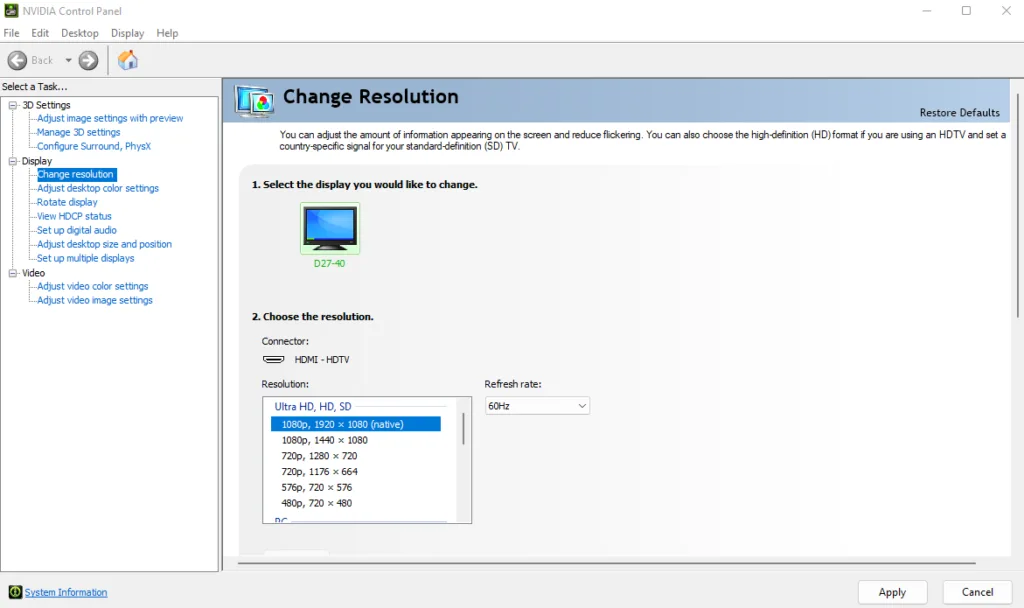Open the Display menu
The width and height of the screenshot is (1024, 608).
[127, 33]
